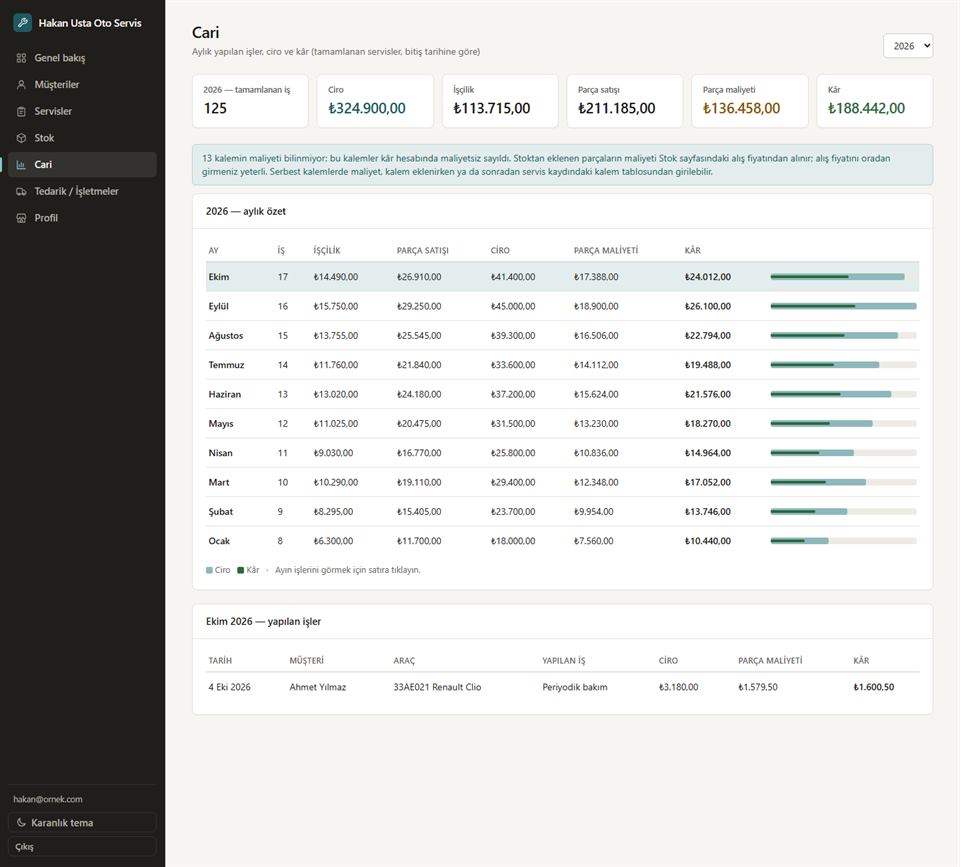Click the İşçilik card ₺113.715,00
960x867 pixels.
[500, 101]
